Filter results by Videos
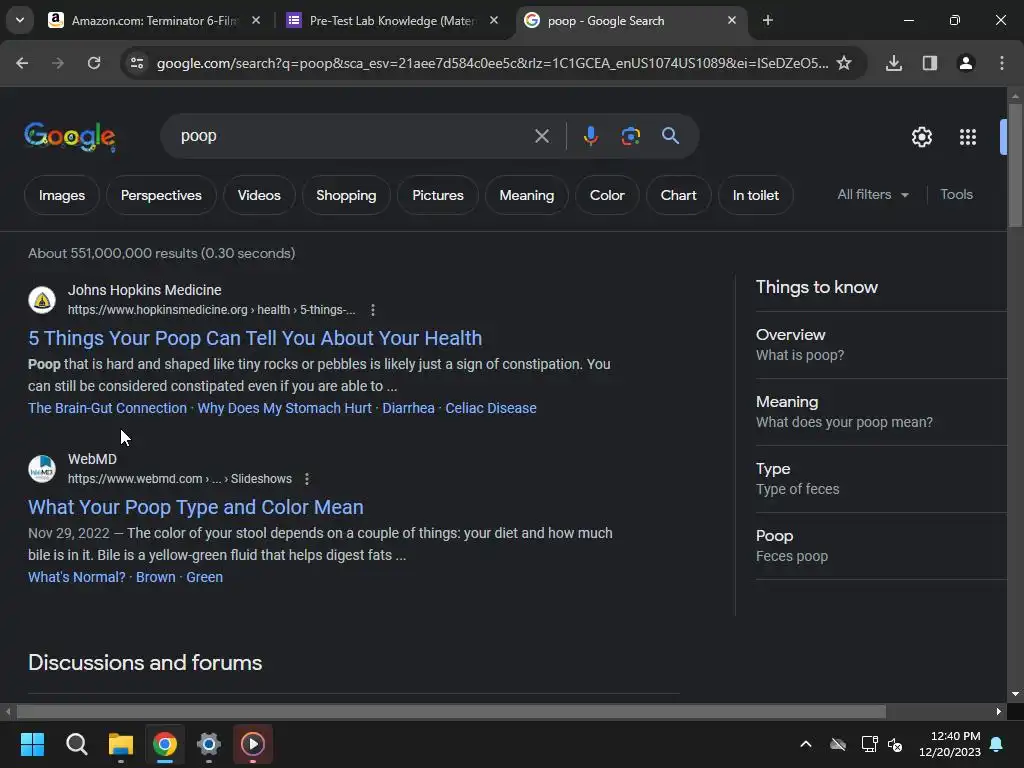 click(x=259, y=195)
